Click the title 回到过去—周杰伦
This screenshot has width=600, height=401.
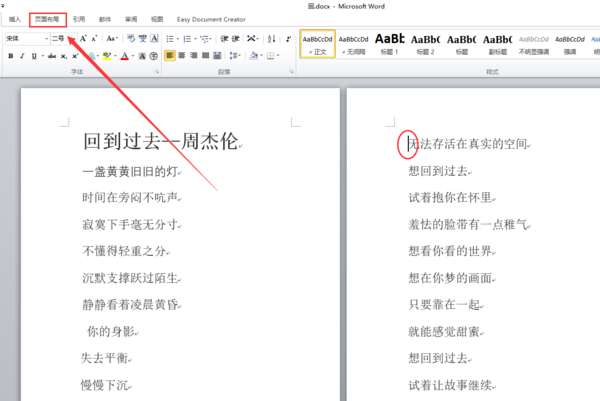click(x=161, y=141)
